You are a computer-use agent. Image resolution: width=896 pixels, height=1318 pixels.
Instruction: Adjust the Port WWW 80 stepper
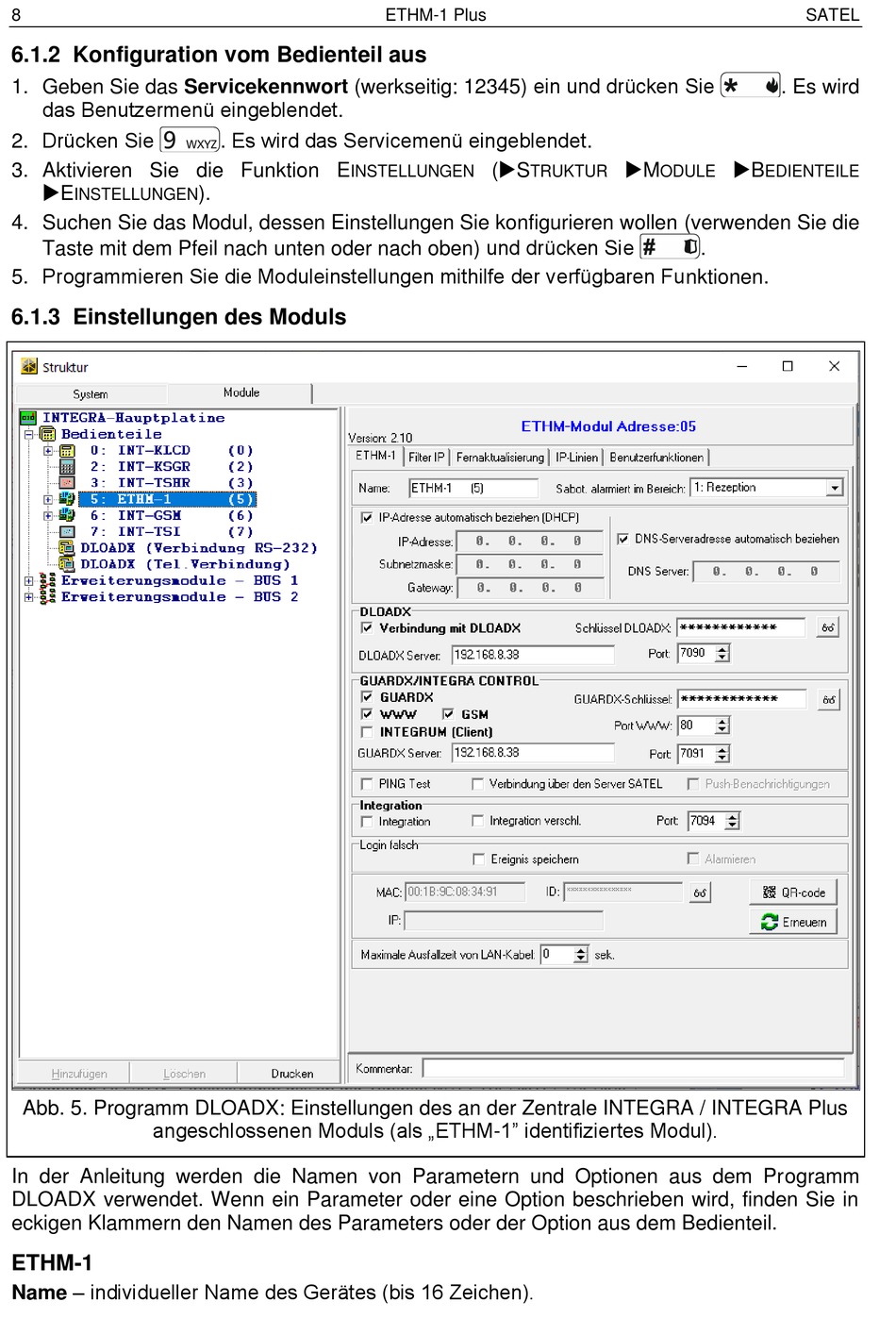722,726
